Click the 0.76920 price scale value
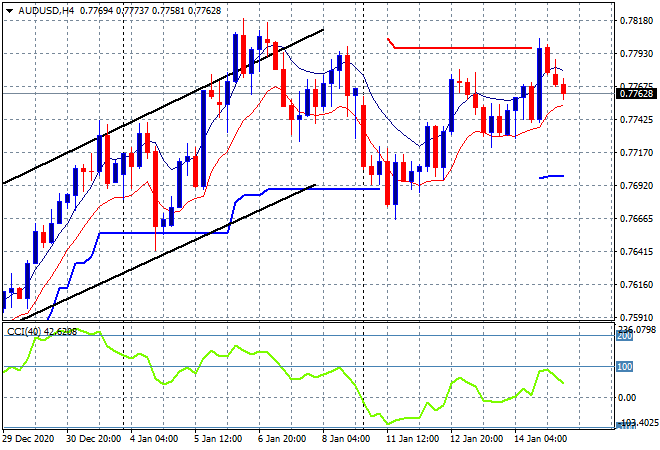This screenshot has height=450, width=660. point(636,186)
